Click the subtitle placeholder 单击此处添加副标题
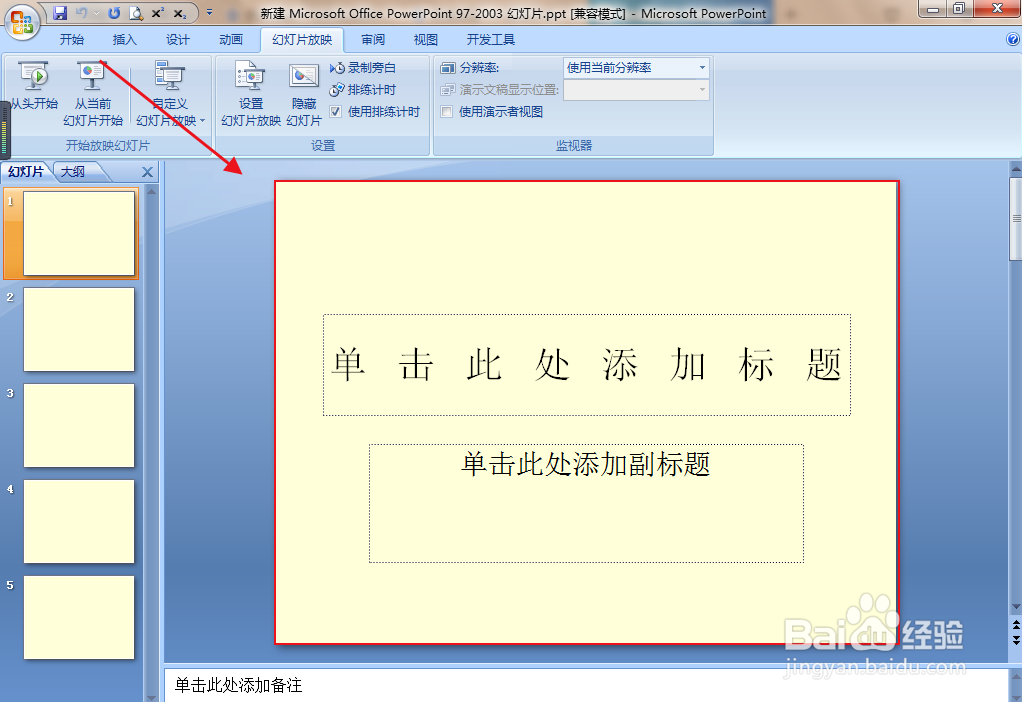The height and width of the screenshot is (702, 1022). click(x=586, y=503)
